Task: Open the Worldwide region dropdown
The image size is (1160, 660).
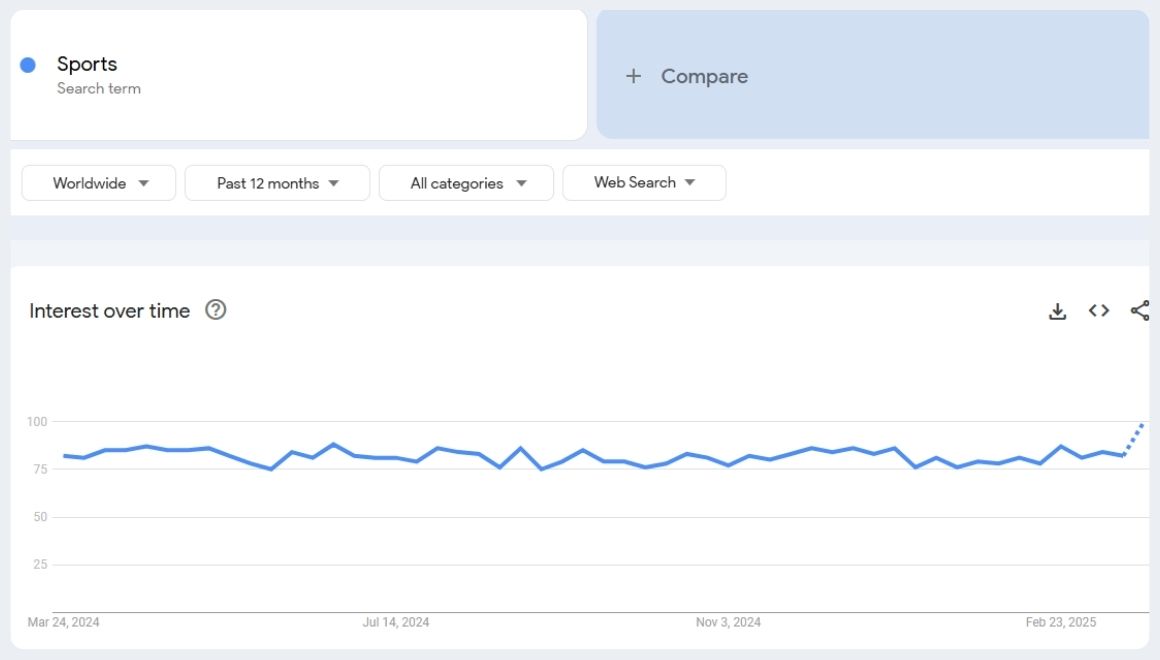Action: click(x=99, y=183)
